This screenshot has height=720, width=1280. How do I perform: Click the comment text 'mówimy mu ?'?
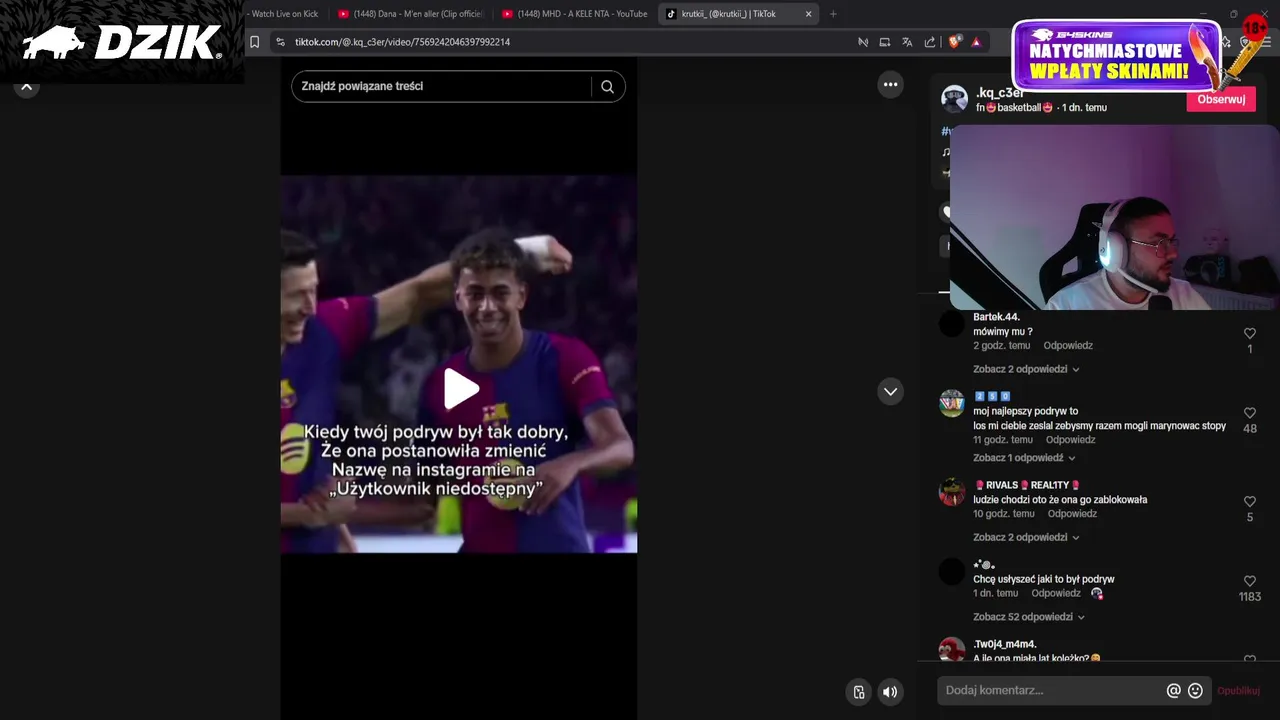pos(1003,332)
